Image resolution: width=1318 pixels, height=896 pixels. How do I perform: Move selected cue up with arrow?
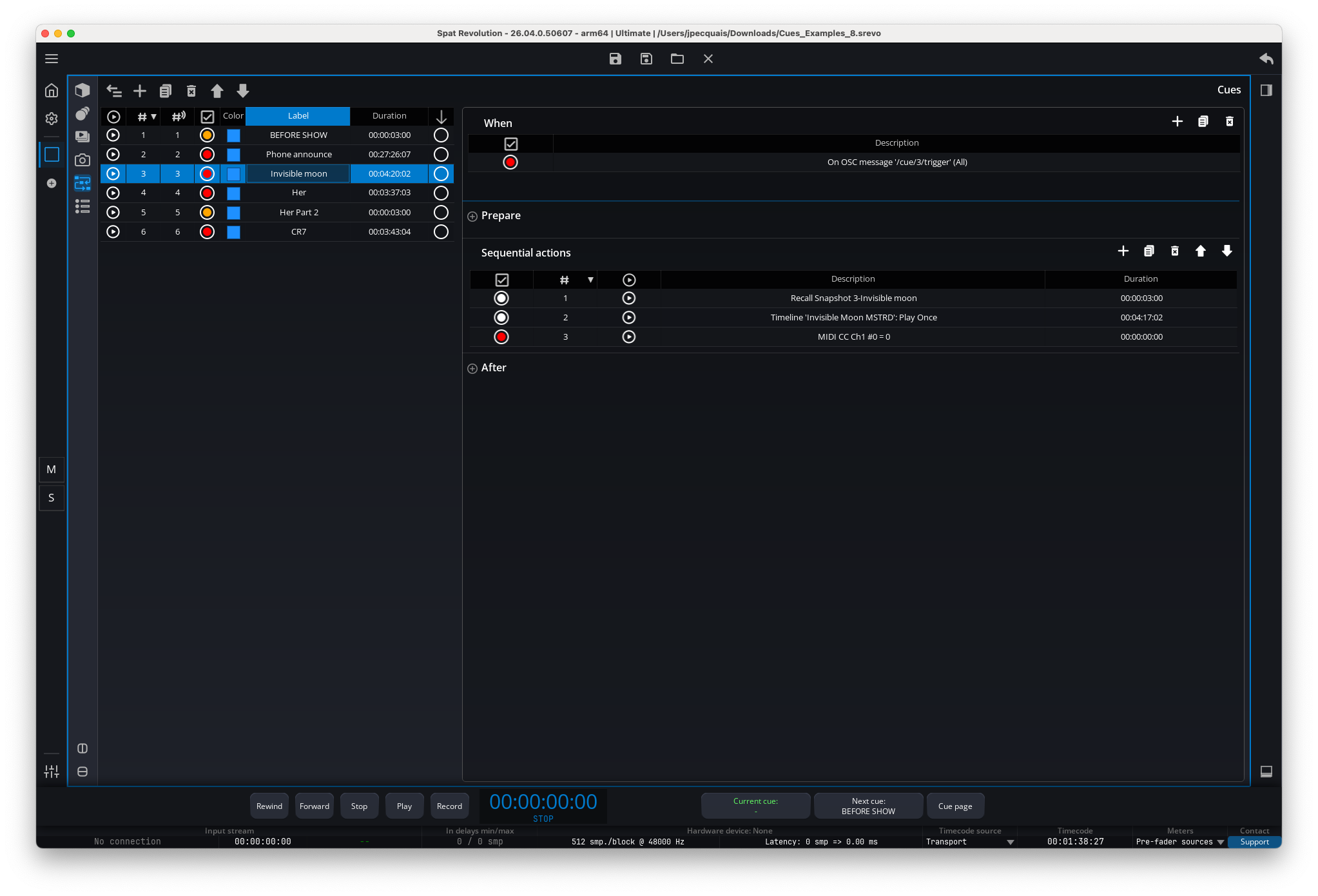[x=217, y=91]
